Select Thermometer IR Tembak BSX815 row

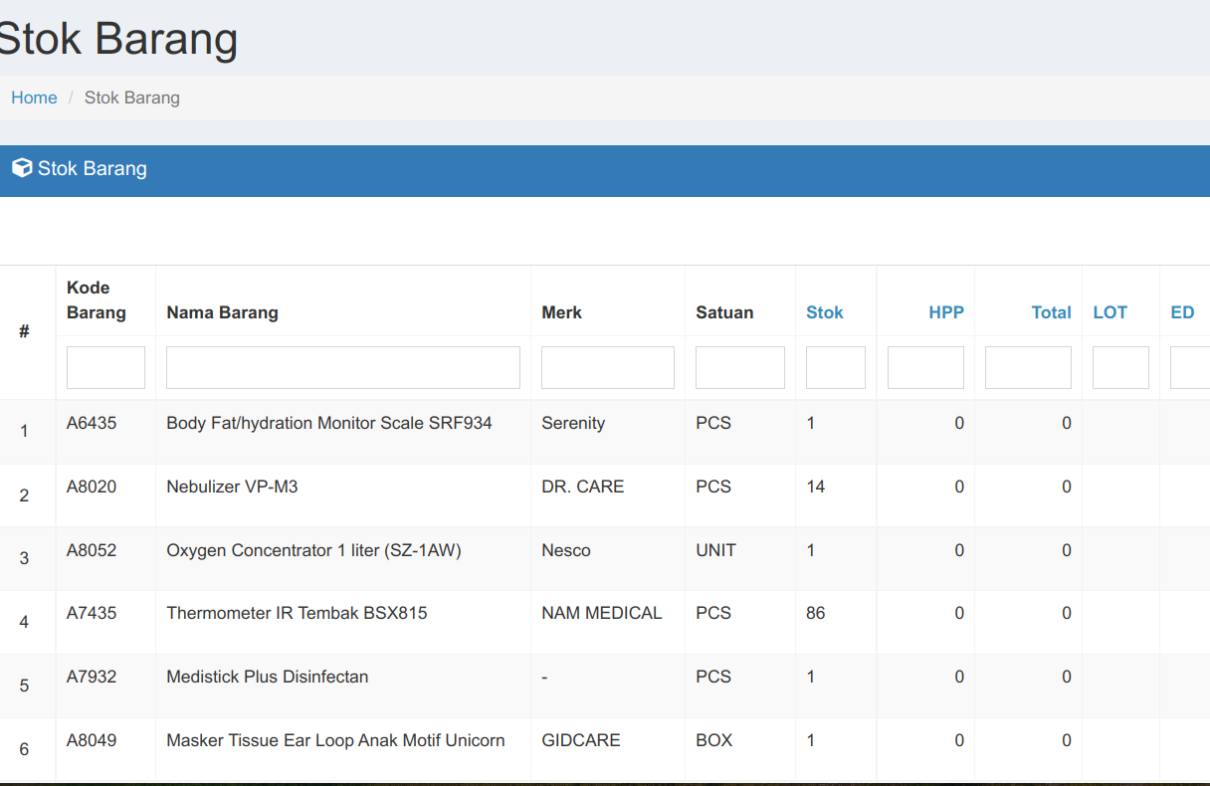(296, 613)
